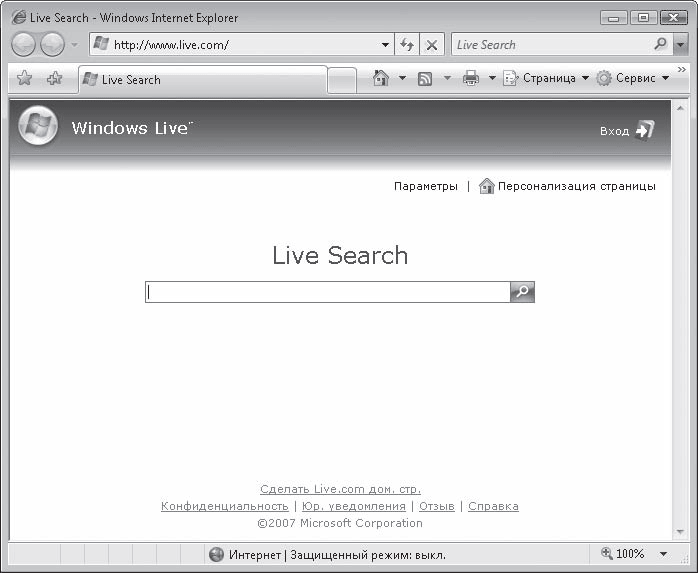Expand the address bar URL dropdown

click(386, 45)
